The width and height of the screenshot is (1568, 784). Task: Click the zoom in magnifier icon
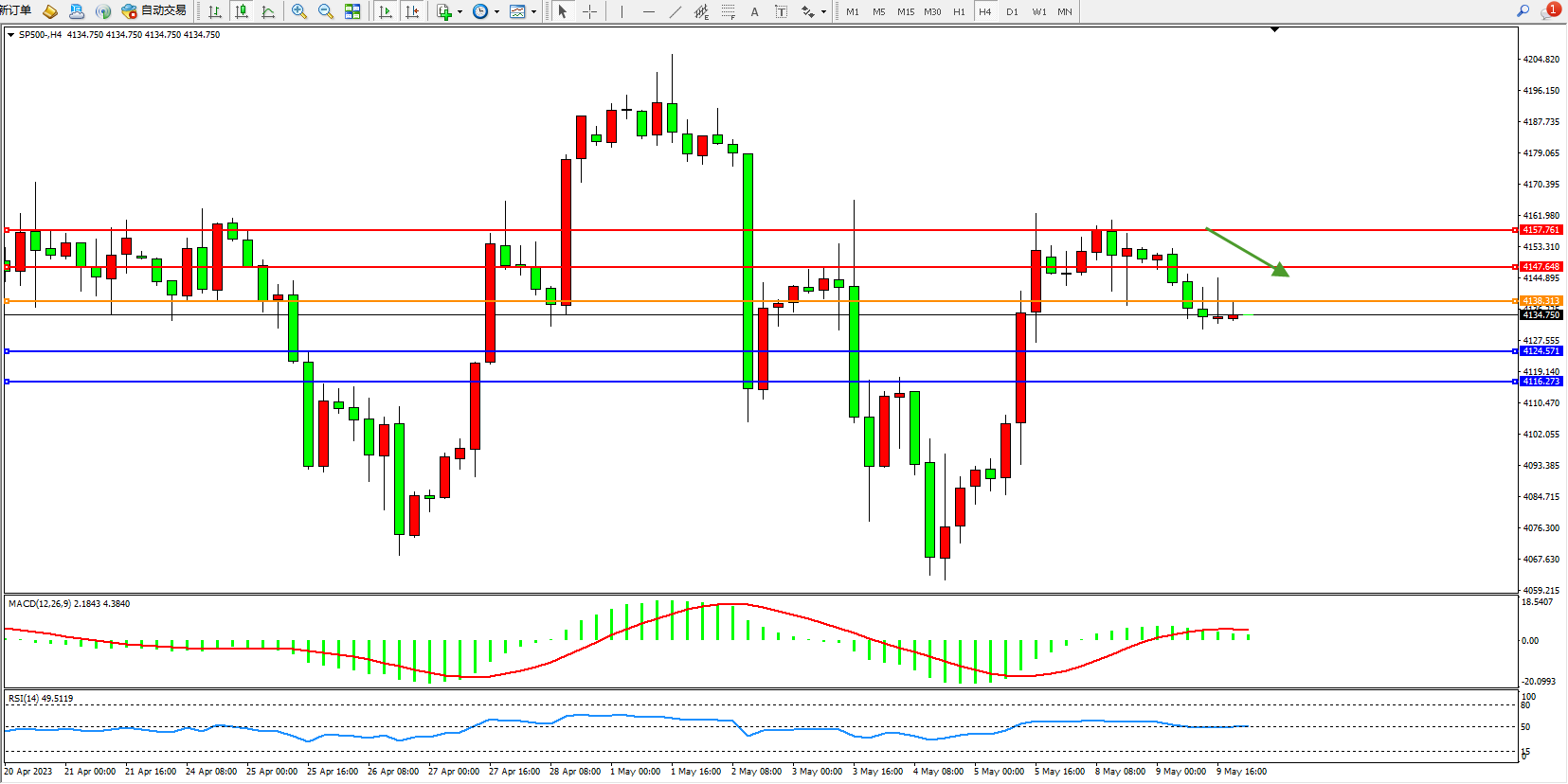(x=299, y=11)
